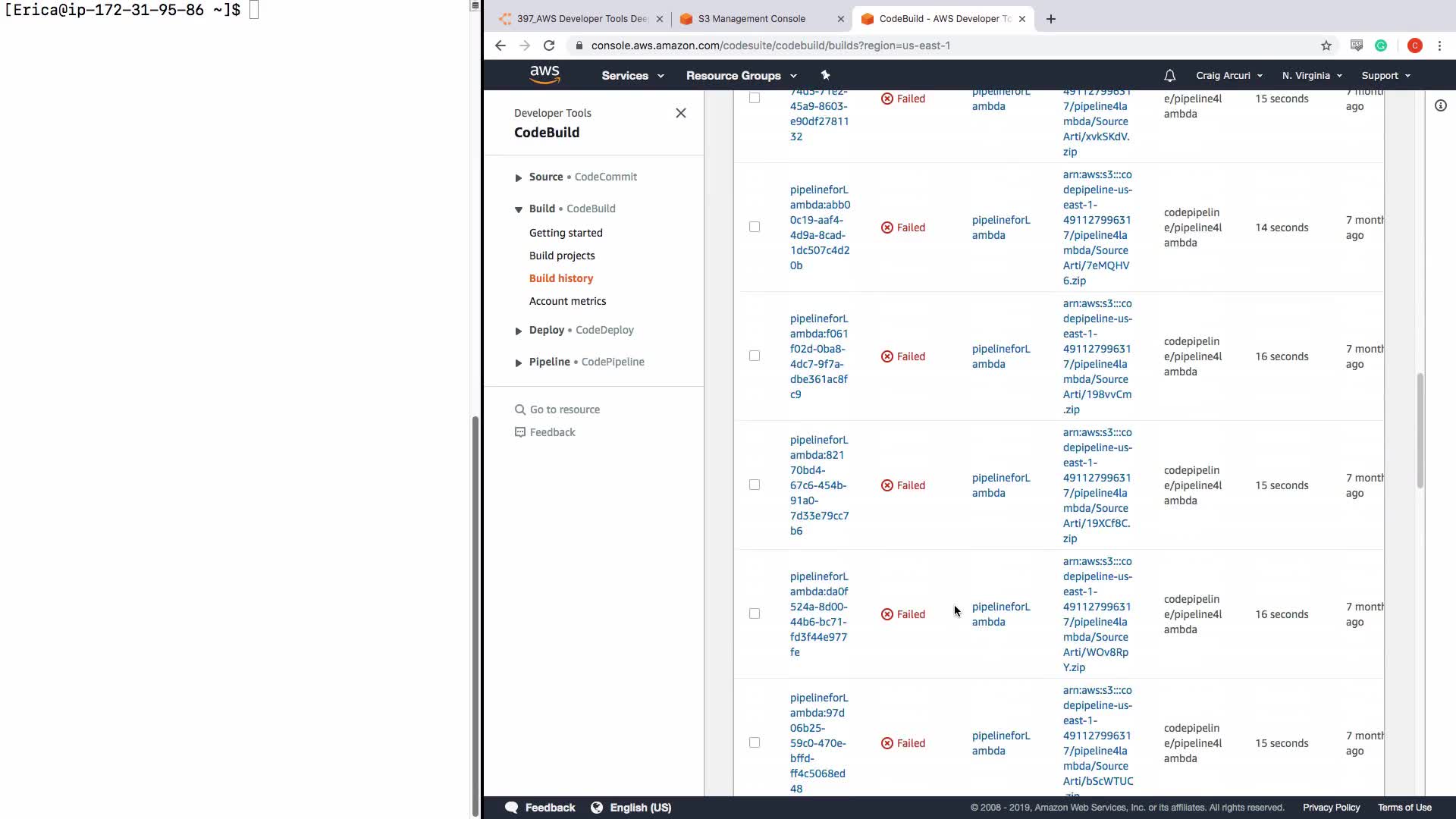
Task: Open build run pipelineforLambda:82170bd4 link
Action: 819,485
